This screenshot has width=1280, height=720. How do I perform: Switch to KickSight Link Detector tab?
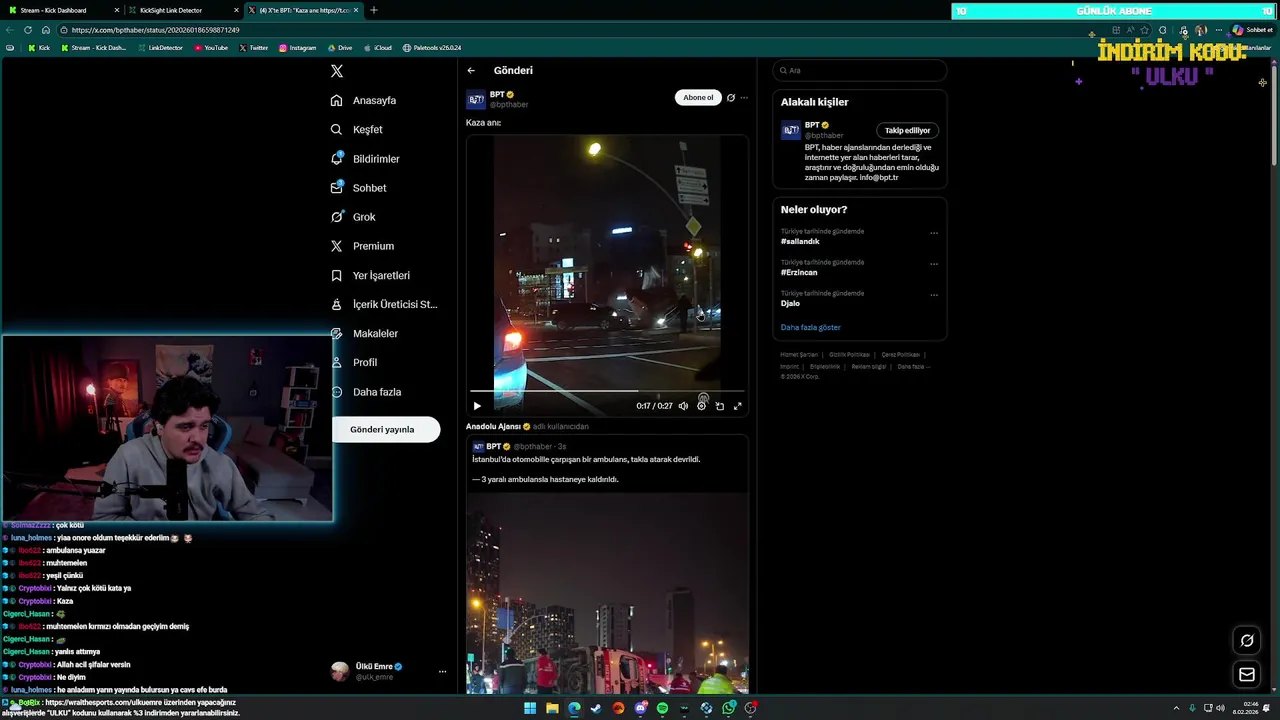183,10
